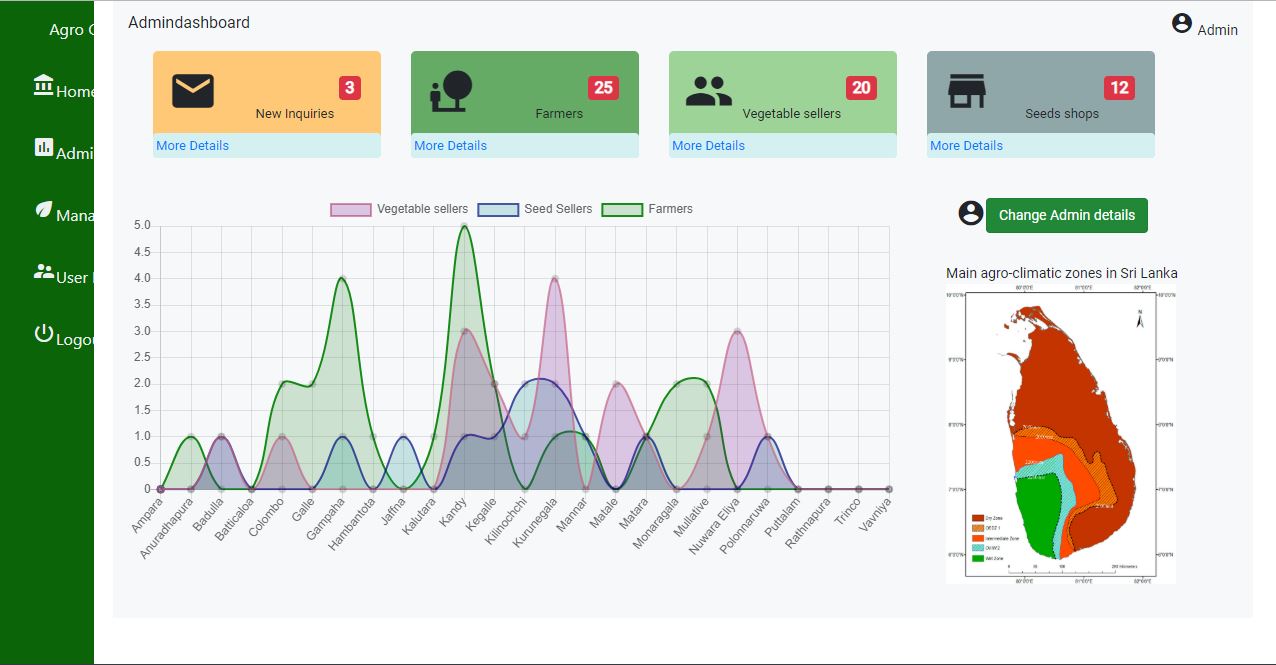Click the Admin profile icon at top right
The height and width of the screenshot is (665, 1276).
[1182, 24]
